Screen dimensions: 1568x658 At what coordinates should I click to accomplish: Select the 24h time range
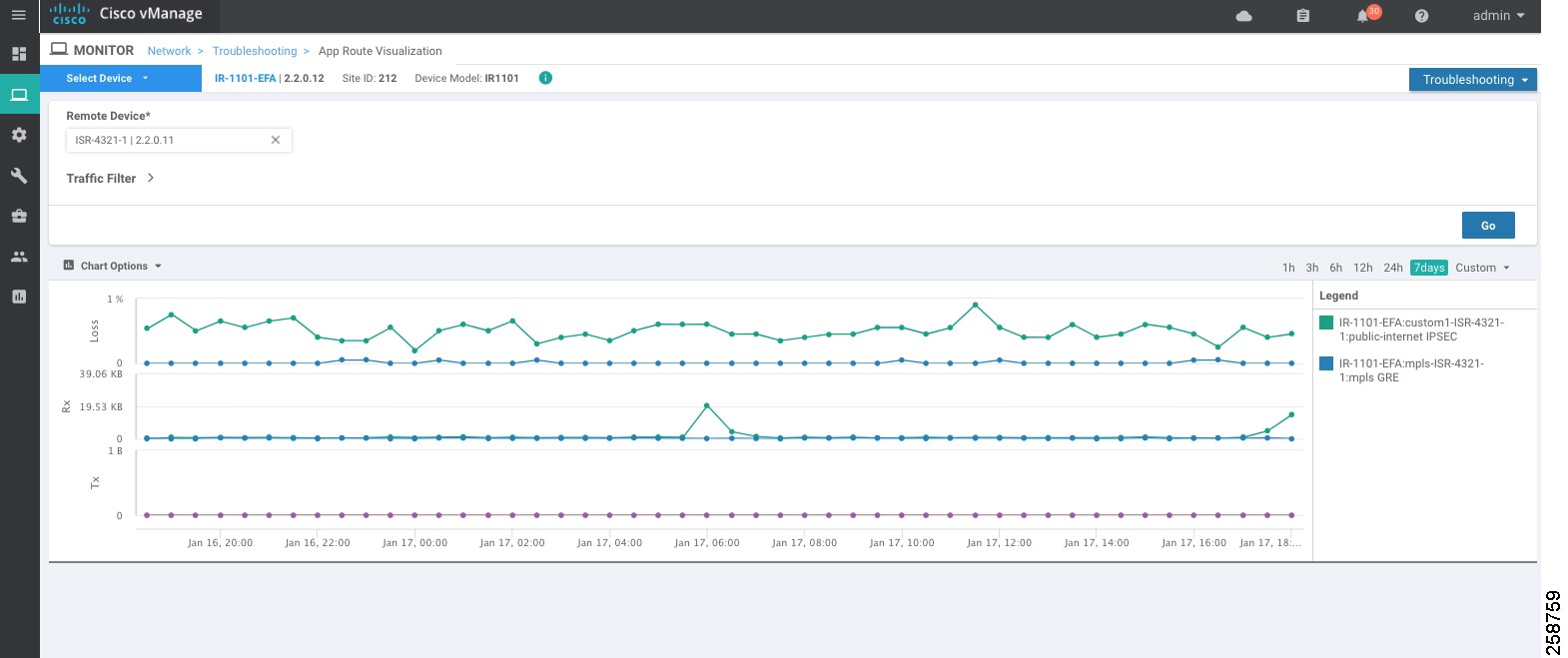(1393, 268)
